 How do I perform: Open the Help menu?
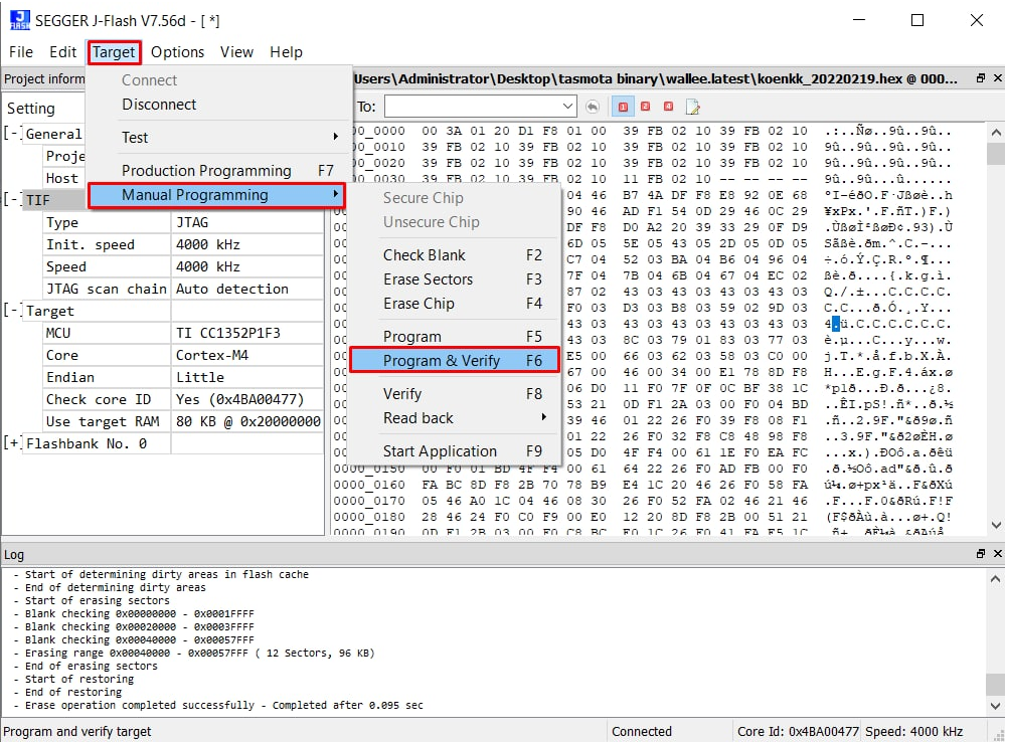tap(286, 52)
